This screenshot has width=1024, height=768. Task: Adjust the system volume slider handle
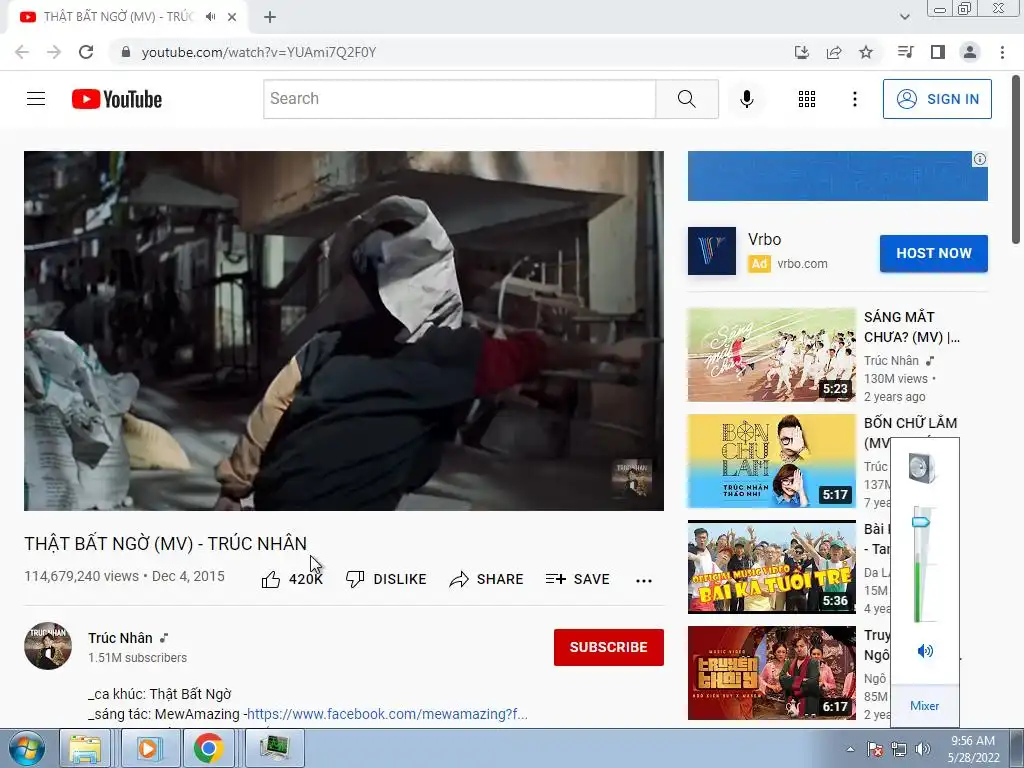click(920, 522)
